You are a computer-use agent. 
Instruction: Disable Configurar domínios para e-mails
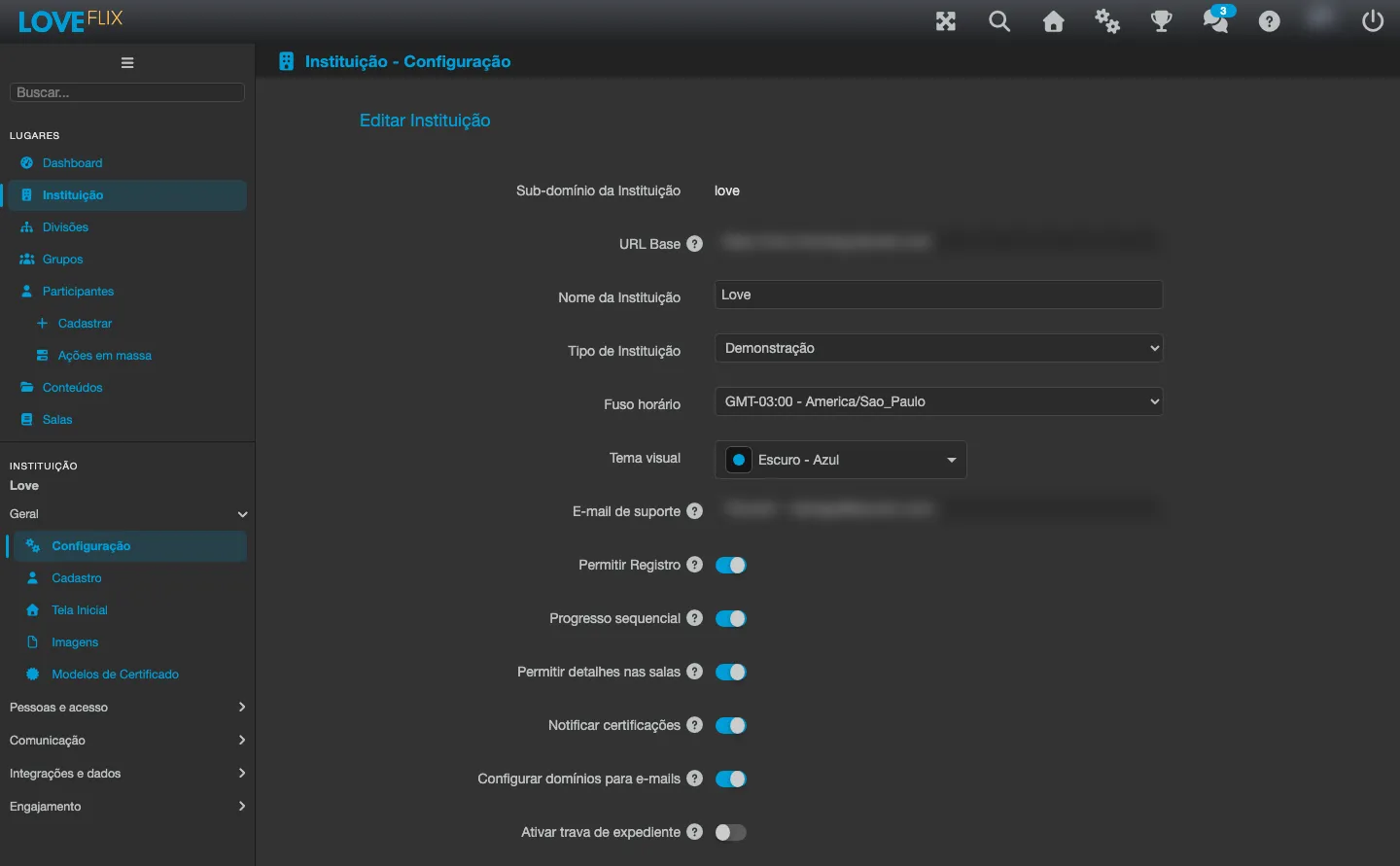[731, 779]
